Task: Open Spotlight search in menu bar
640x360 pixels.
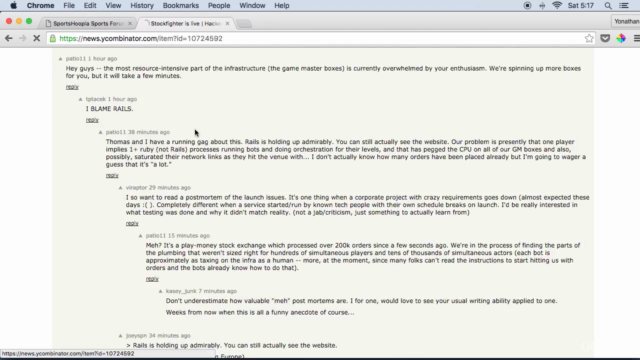Action: [608, 6]
